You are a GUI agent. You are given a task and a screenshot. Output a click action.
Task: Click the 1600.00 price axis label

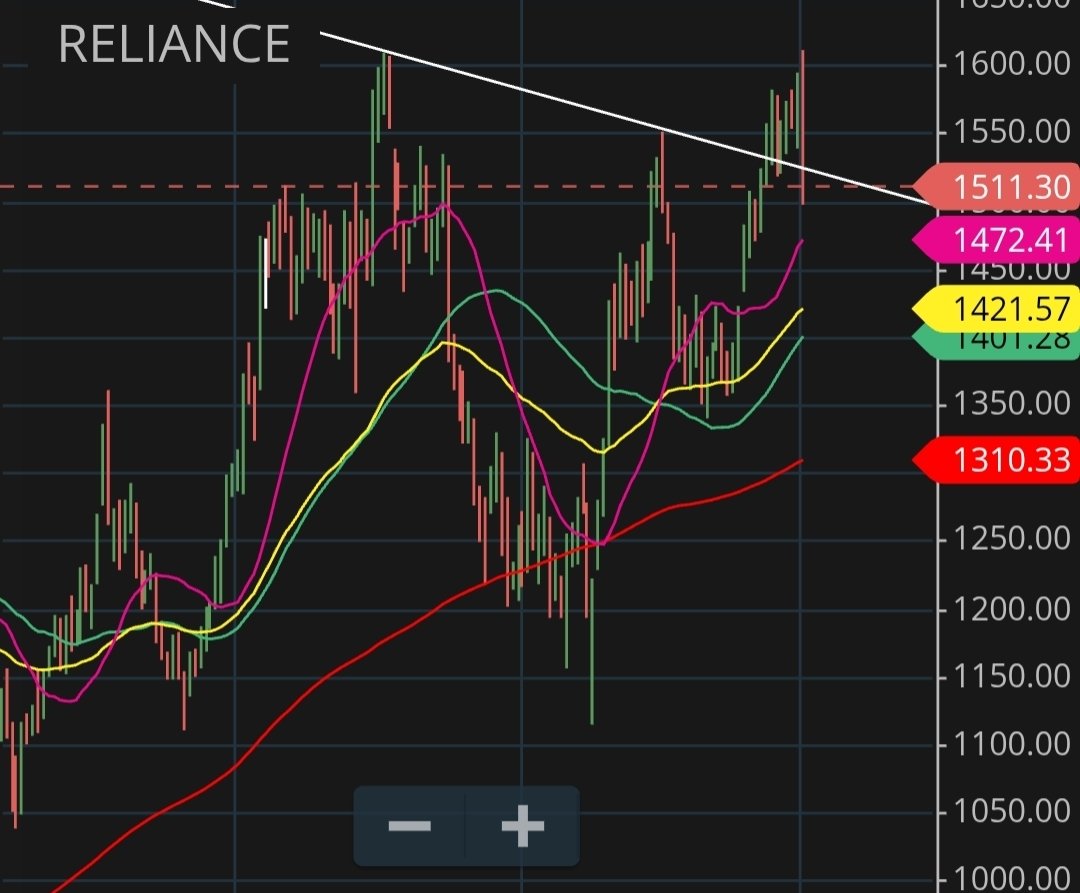(1012, 63)
